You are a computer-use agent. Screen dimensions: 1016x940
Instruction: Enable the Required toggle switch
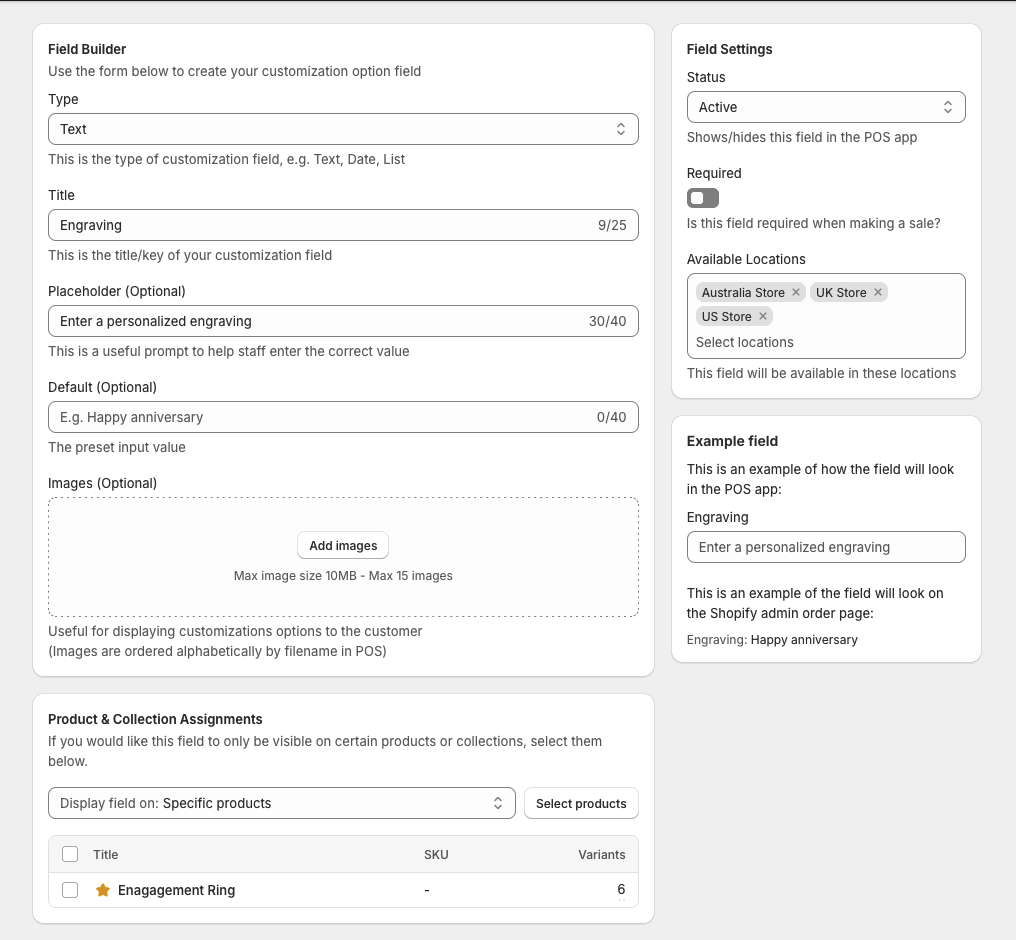point(702,197)
